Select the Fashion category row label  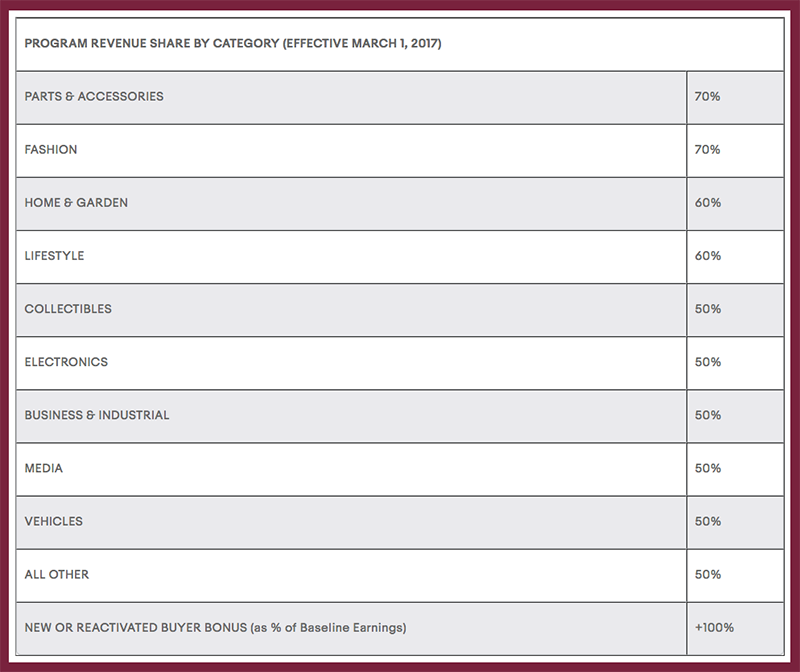coord(51,150)
